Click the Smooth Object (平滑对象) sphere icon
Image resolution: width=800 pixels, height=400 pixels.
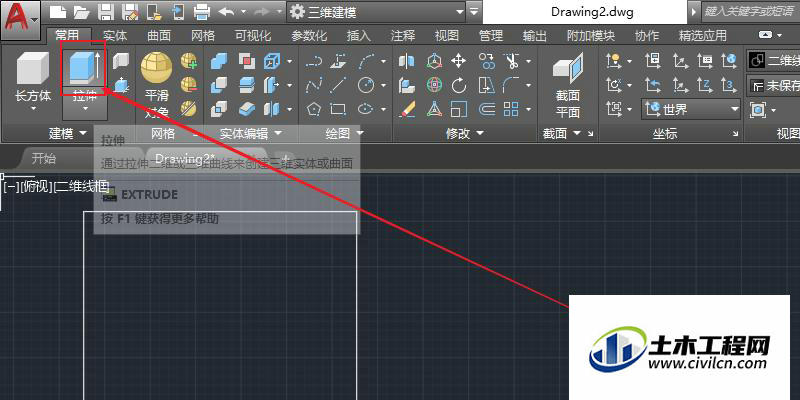(x=156, y=67)
